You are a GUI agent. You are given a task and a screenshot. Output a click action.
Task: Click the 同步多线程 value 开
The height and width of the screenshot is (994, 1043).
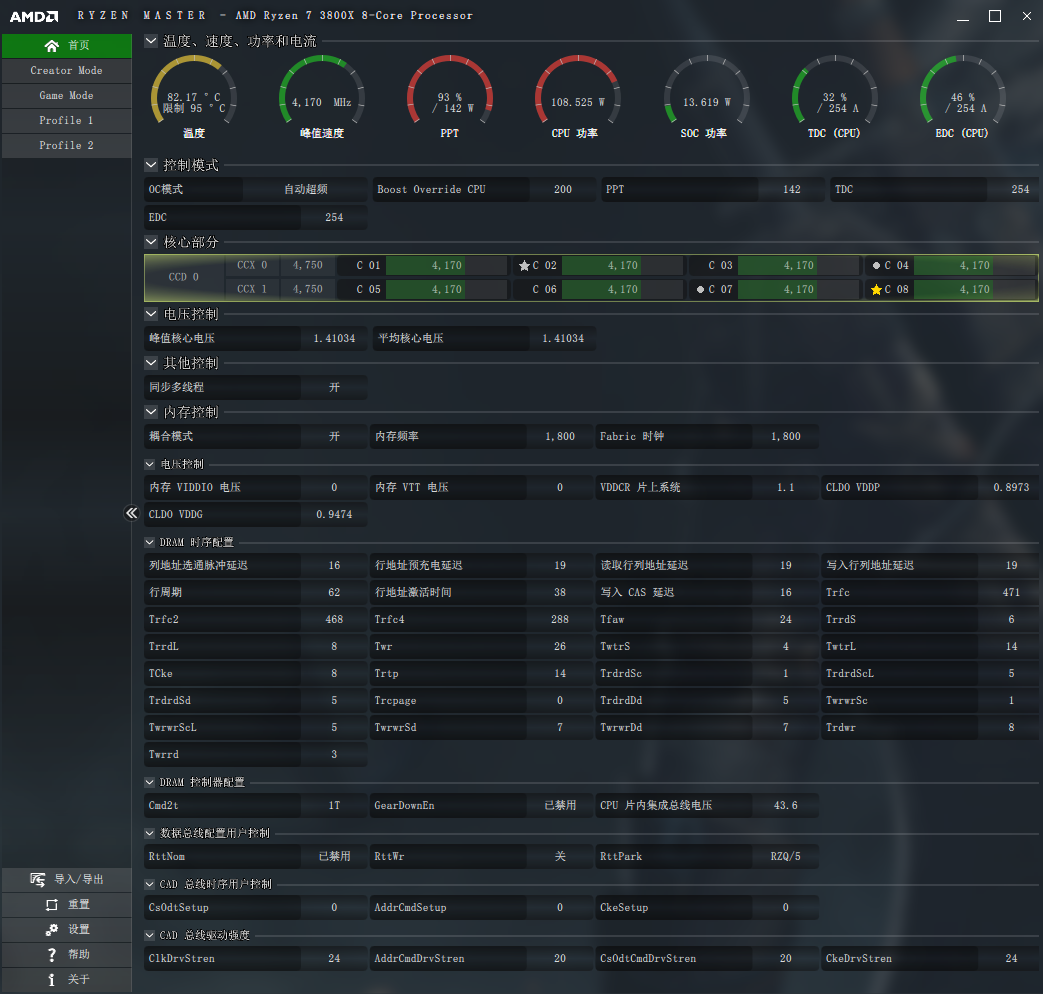click(334, 387)
